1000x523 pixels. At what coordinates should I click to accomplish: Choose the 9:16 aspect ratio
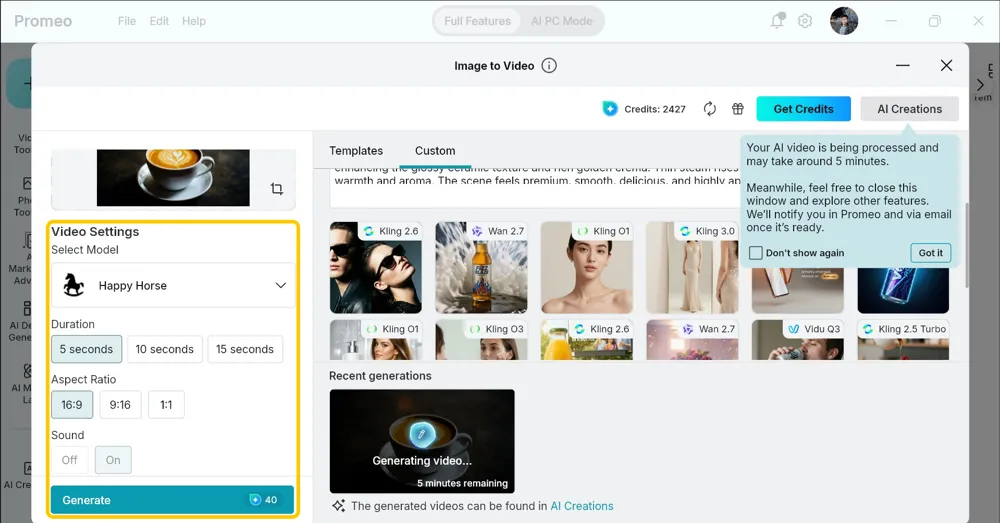pos(120,404)
